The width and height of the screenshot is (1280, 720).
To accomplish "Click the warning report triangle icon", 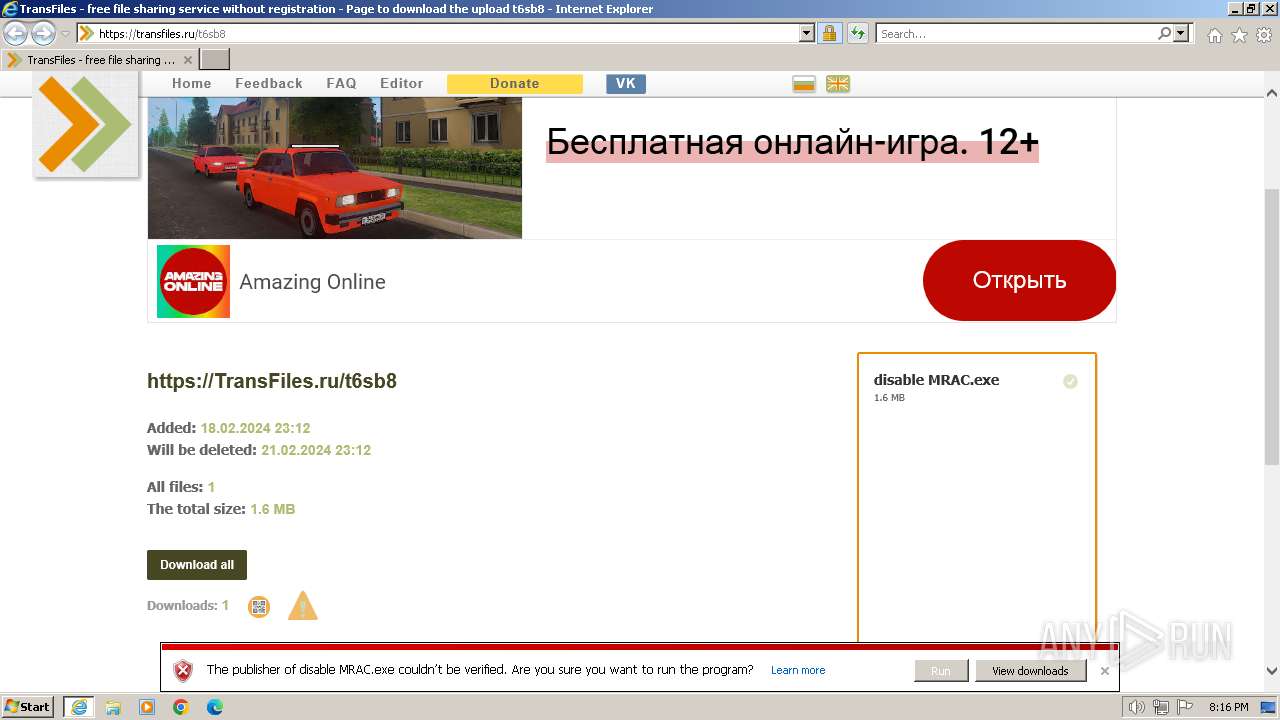I will pos(303,606).
